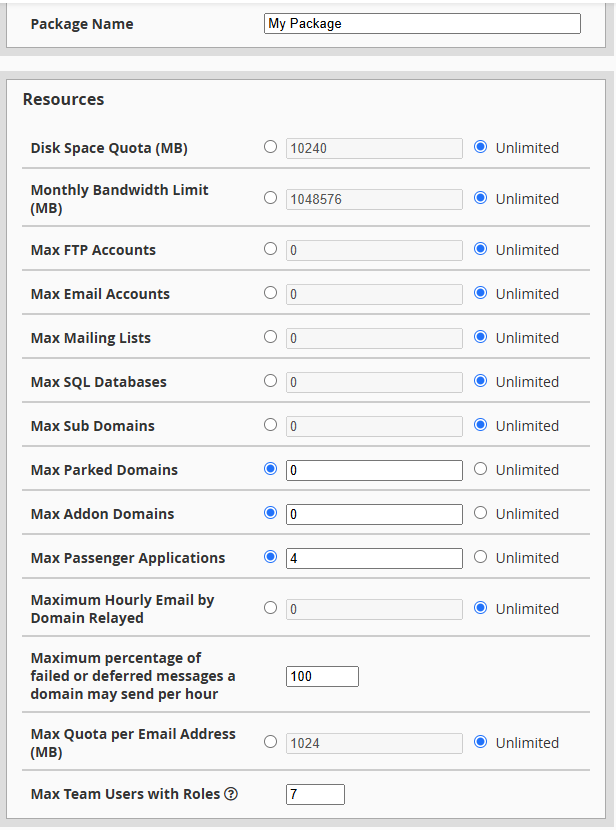Click the Max Team Users with Roles field
616x830 pixels.
point(315,795)
